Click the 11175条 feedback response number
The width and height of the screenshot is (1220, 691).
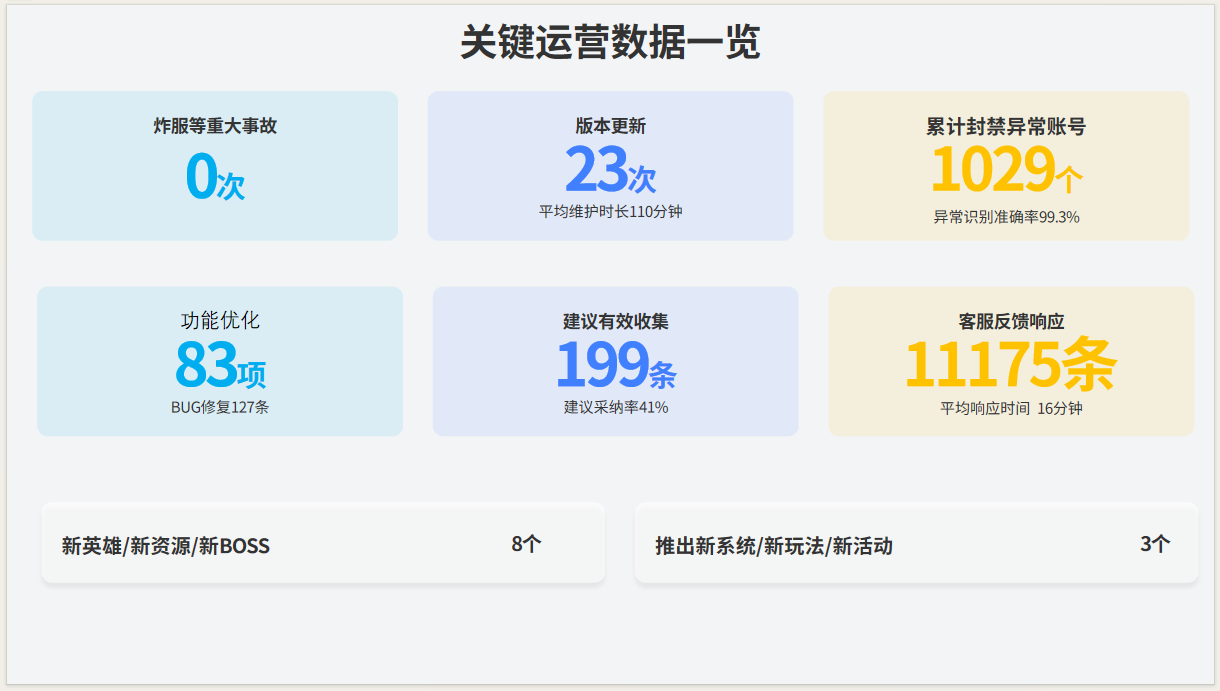tap(1011, 366)
